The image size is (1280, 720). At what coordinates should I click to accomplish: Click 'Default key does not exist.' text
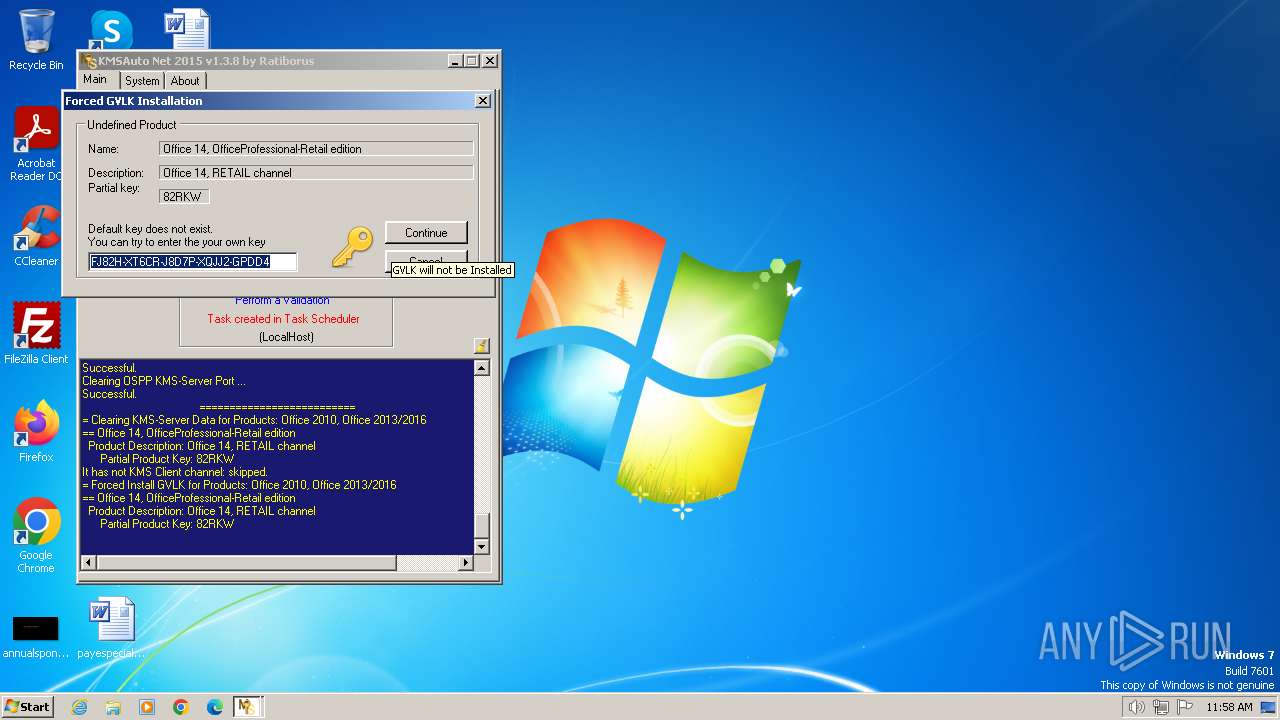click(150, 229)
